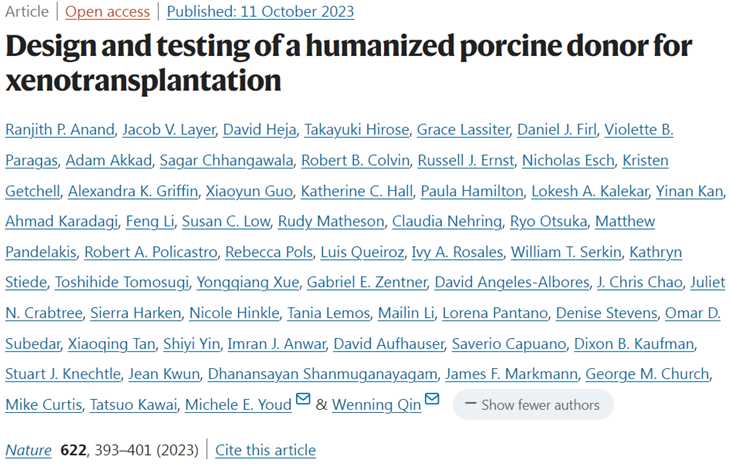
Task: Open author profile for Tatsuo Kawai
Action: click(x=133, y=405)
